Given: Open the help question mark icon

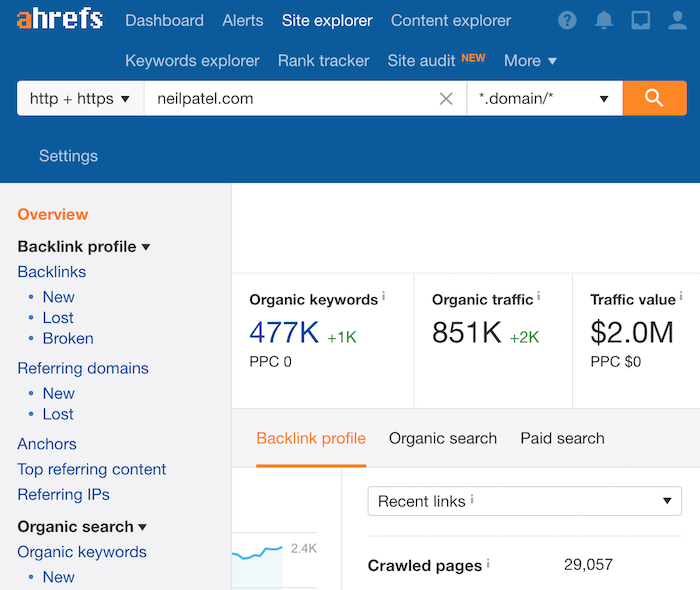Looking at the screenshot, I should 567,20.
